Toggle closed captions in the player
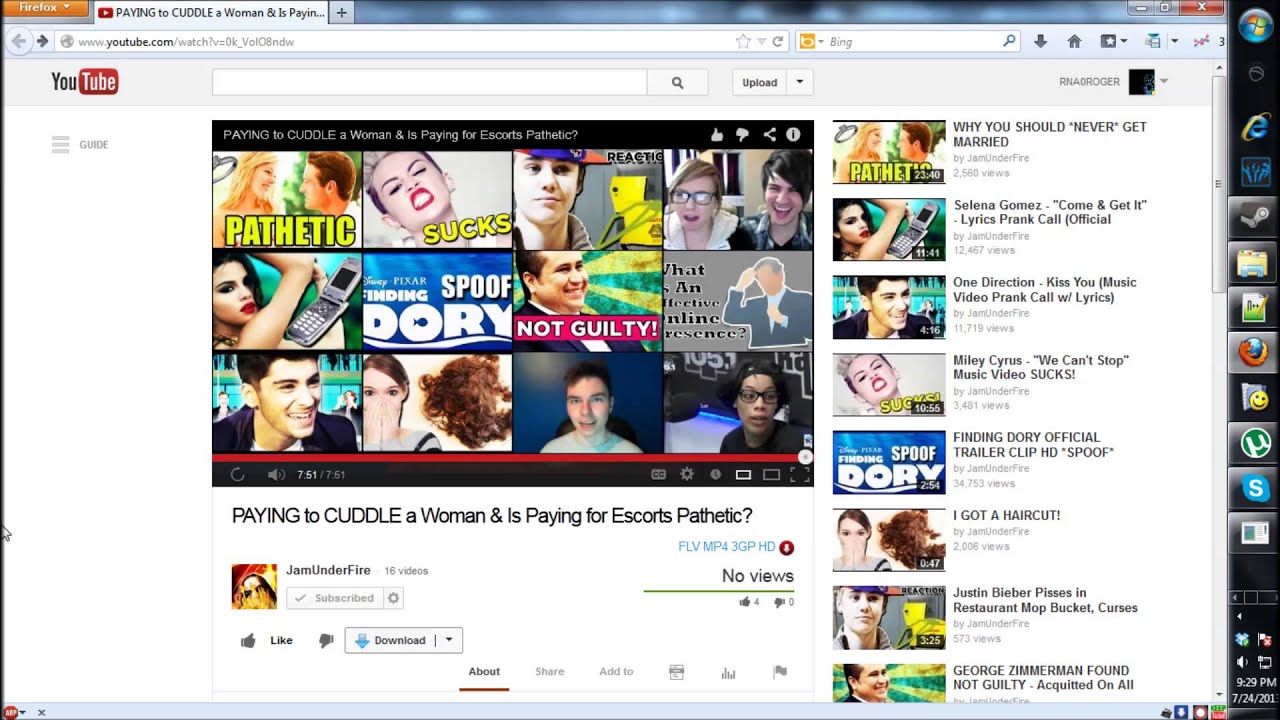 [x=658, y=475]
